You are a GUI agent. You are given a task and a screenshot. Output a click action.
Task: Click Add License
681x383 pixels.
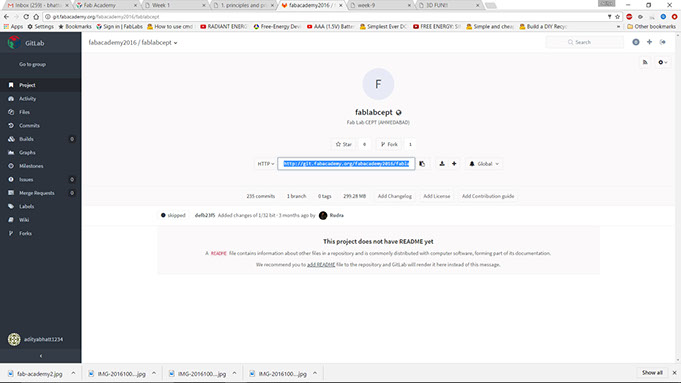[436, 196]
